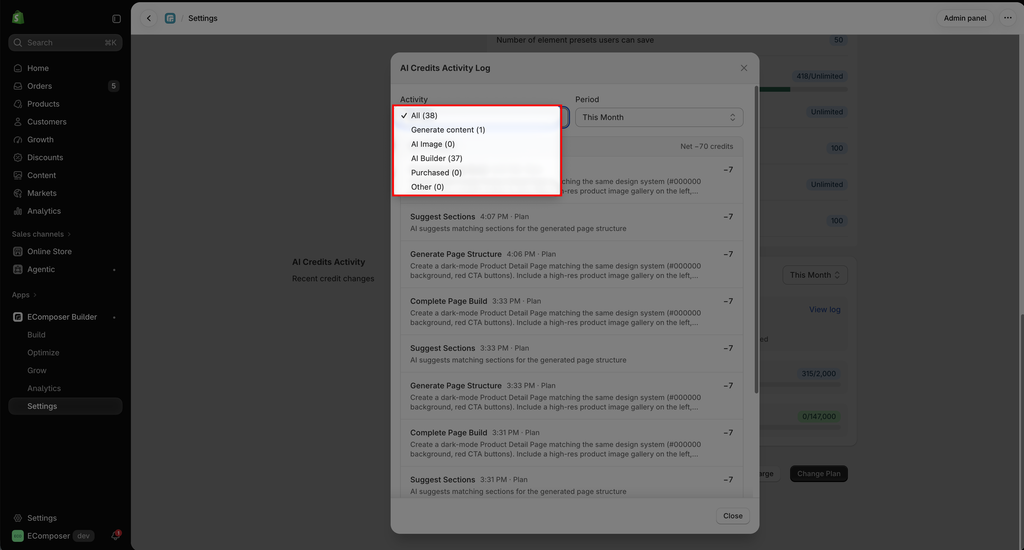Expand the Apps section chevron
This screenshot has height=550, width=1024.
[35, 295]
